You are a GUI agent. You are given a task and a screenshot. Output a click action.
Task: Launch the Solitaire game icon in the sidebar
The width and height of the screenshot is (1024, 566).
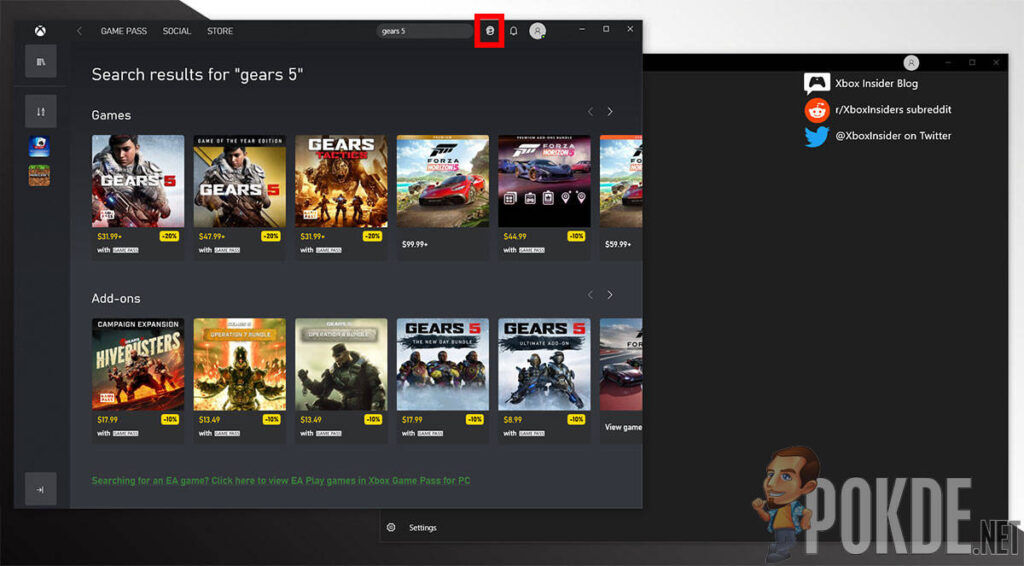coord(39,146)
